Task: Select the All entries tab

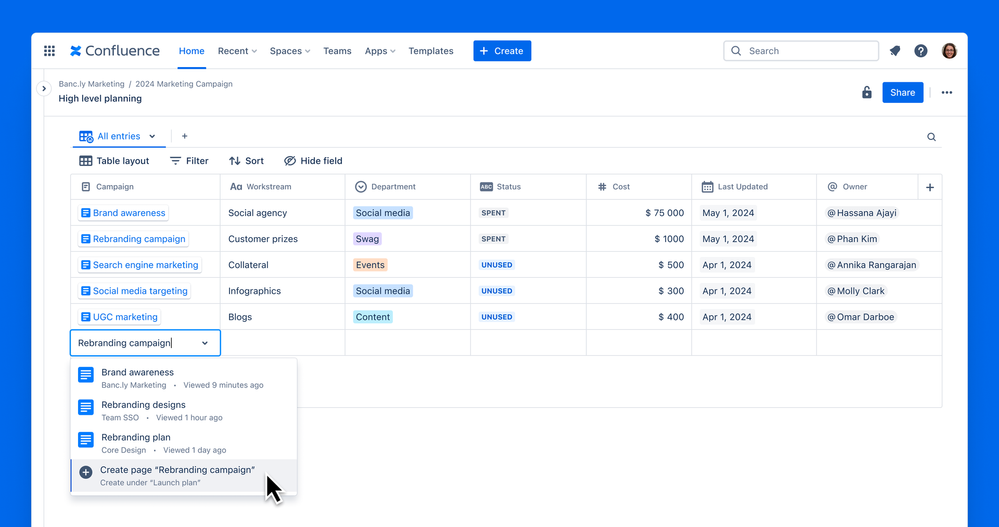Action: 119,136
